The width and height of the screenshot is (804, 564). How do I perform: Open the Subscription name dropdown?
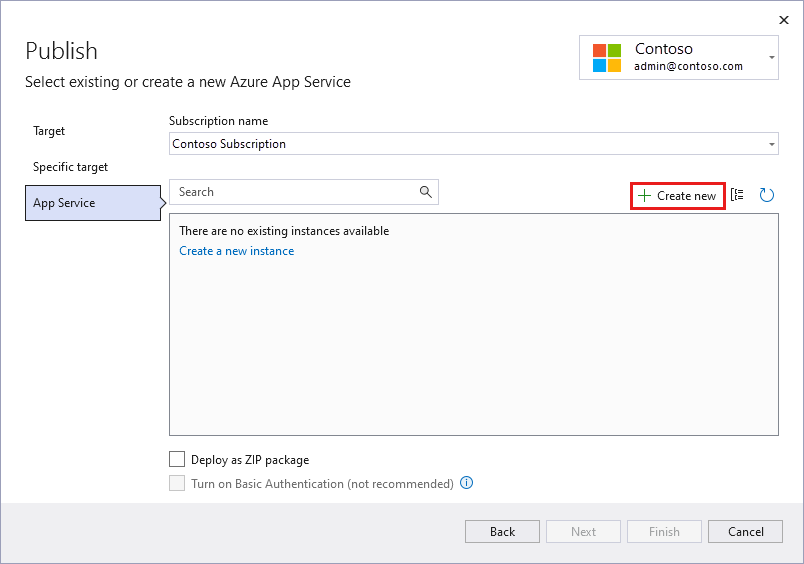coord(772,144)
